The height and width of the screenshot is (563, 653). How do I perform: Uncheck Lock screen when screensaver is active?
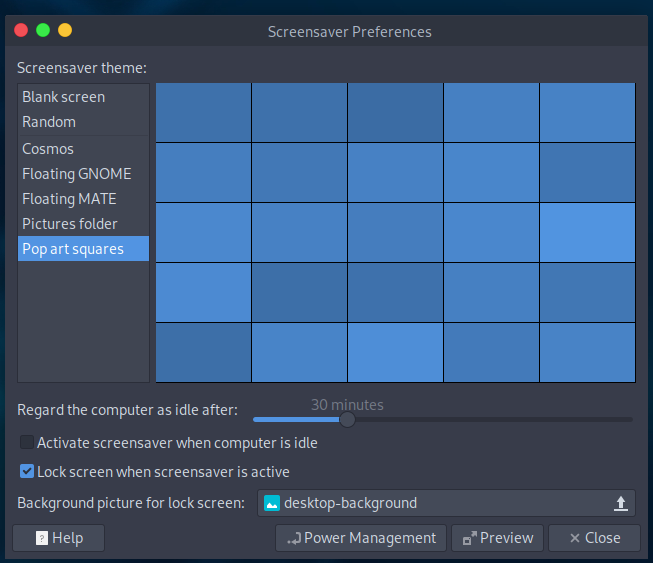coord(27,471)
